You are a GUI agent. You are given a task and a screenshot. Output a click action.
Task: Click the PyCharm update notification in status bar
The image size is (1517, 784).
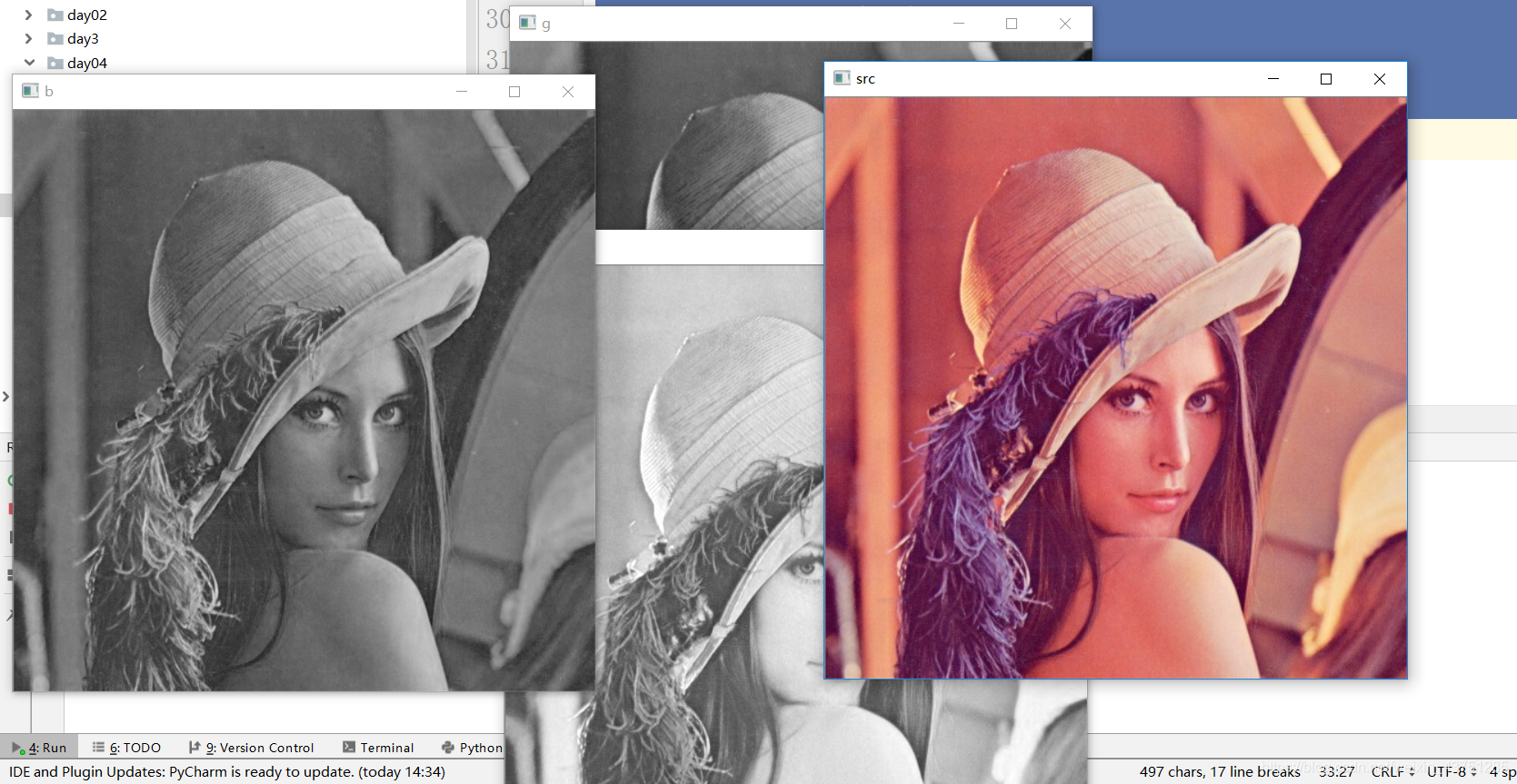point(227,771)
